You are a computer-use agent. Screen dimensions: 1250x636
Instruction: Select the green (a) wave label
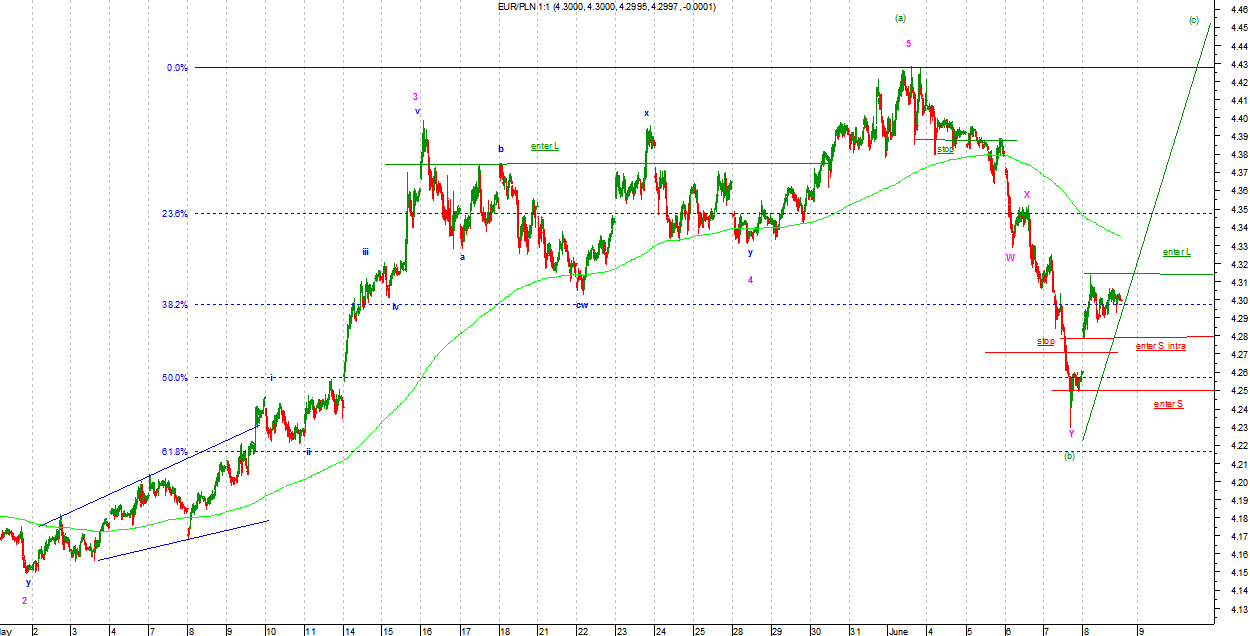click(900, 18)
